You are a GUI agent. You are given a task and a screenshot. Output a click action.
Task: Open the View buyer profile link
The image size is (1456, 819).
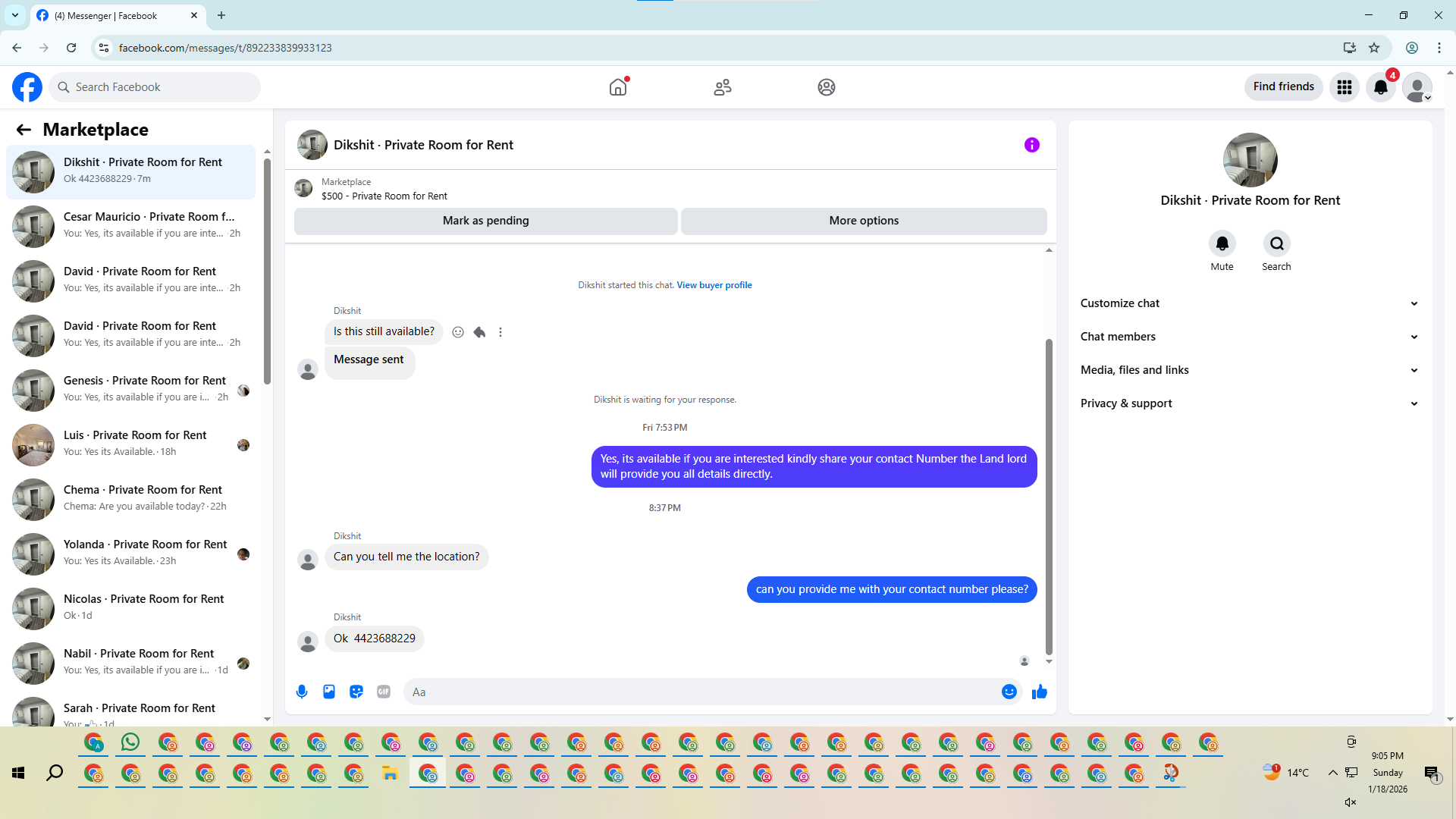click(x=714, y=285)
